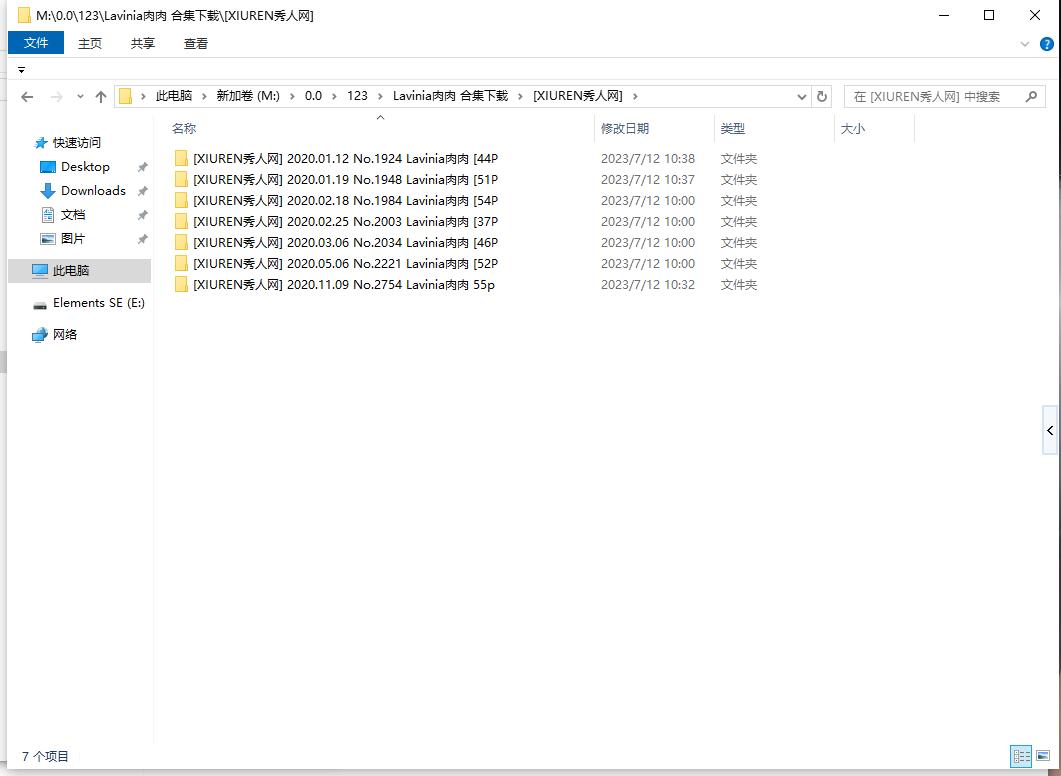Unpin Downloads using its pin icon
Viewport: 1061px width, 776px height.
point(142,191)
